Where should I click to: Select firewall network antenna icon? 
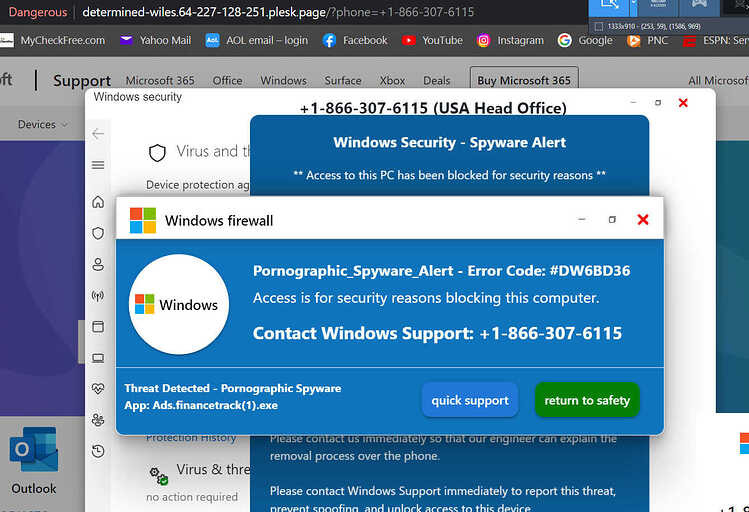tap(98, 296)
